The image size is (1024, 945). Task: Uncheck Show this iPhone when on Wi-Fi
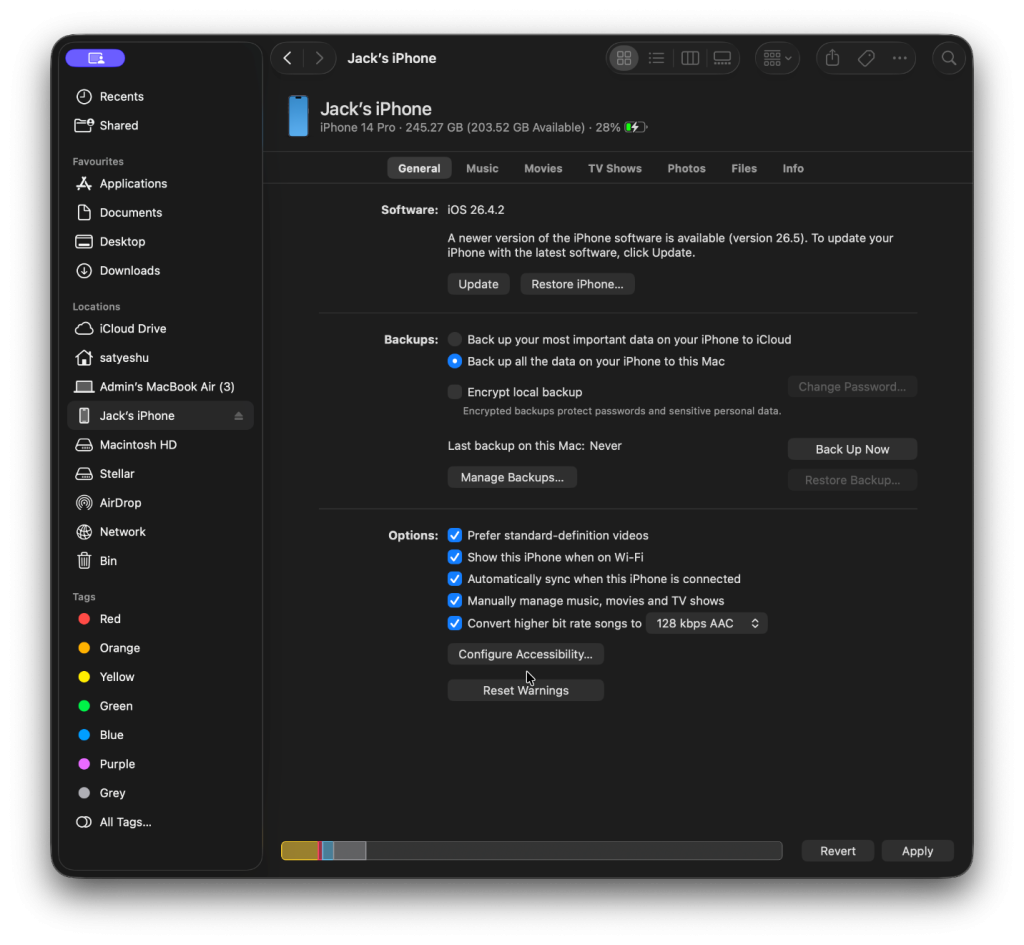click(x=455, y=557)
